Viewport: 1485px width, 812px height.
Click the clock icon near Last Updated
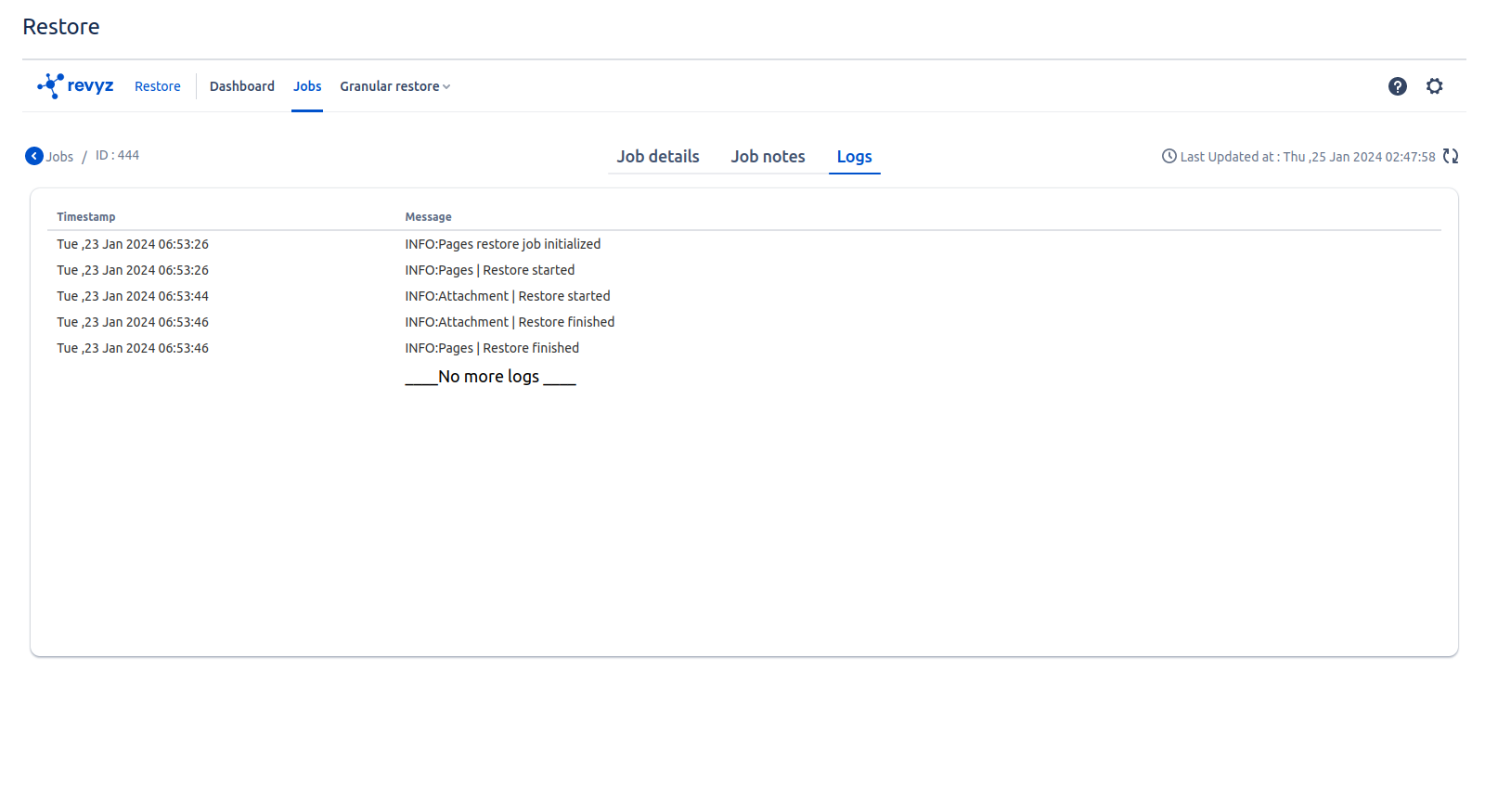tap(1169, 157)
